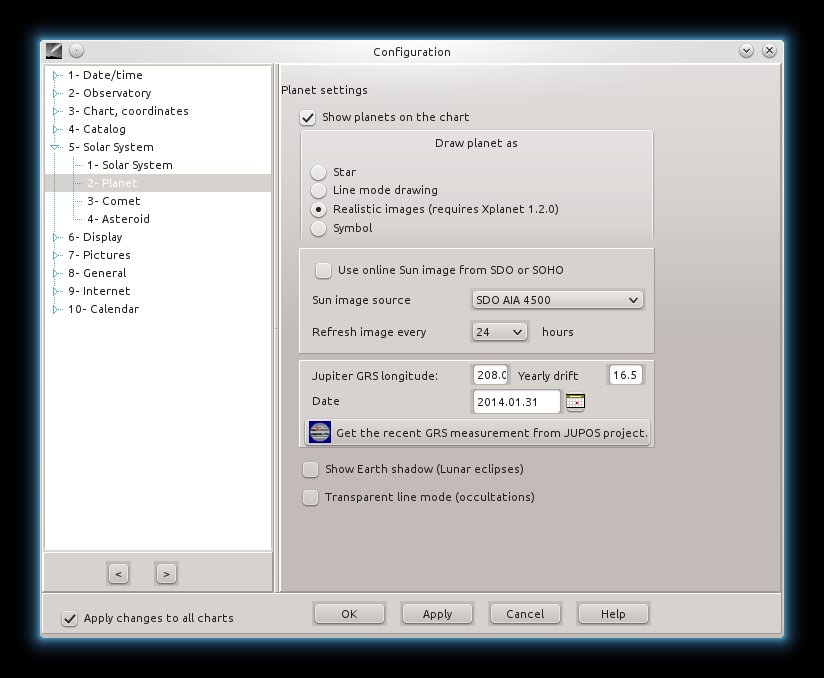Toggle Show planets on the chart
Image resolution: width=824 pixels, height=678 pixels.
click(x=308, y=117)
